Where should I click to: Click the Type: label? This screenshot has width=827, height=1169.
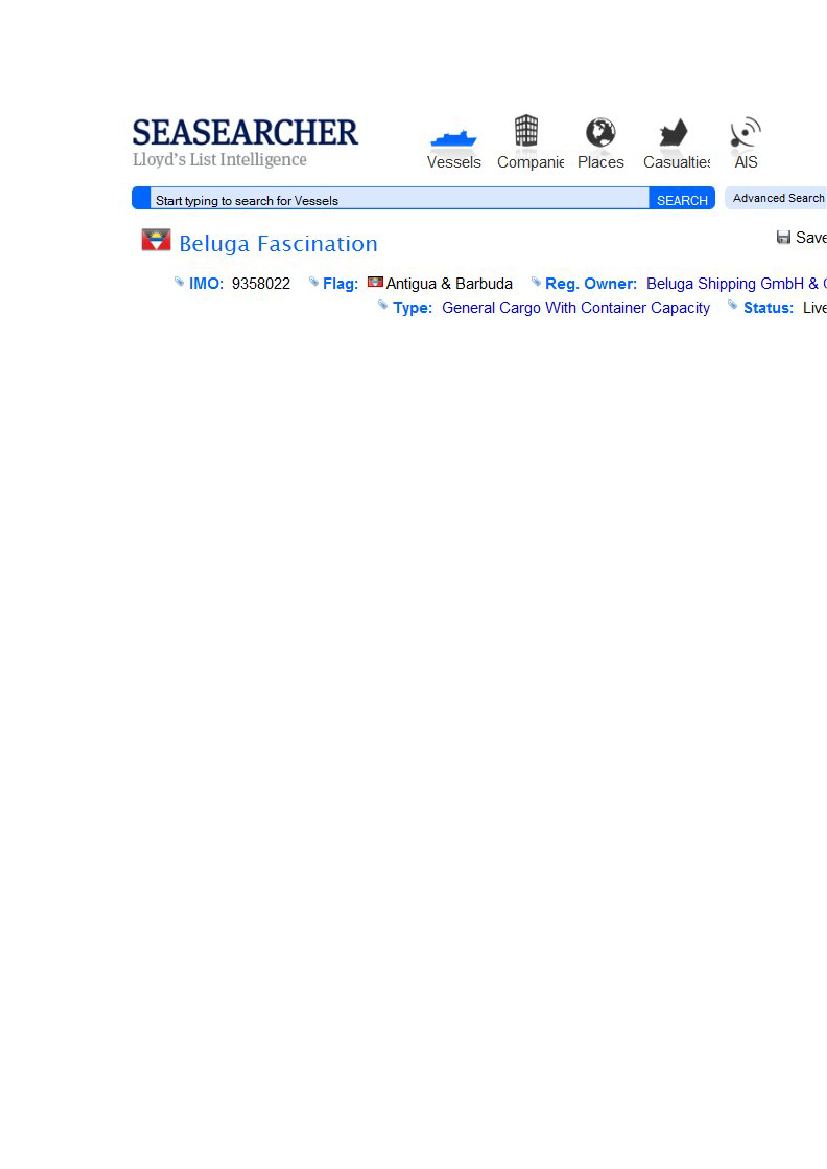click(412, 308)
